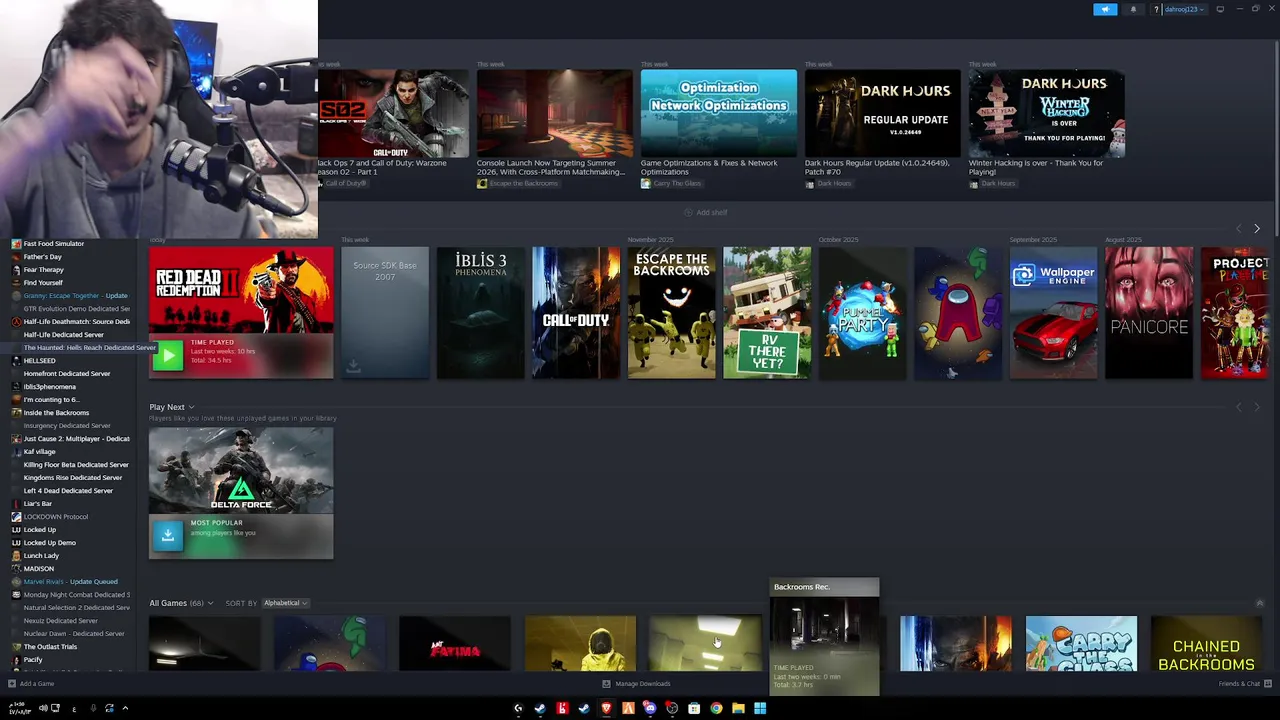Click previous arrow on recent games shelf
This screenshot has height=720, width=1280.
1239,229
